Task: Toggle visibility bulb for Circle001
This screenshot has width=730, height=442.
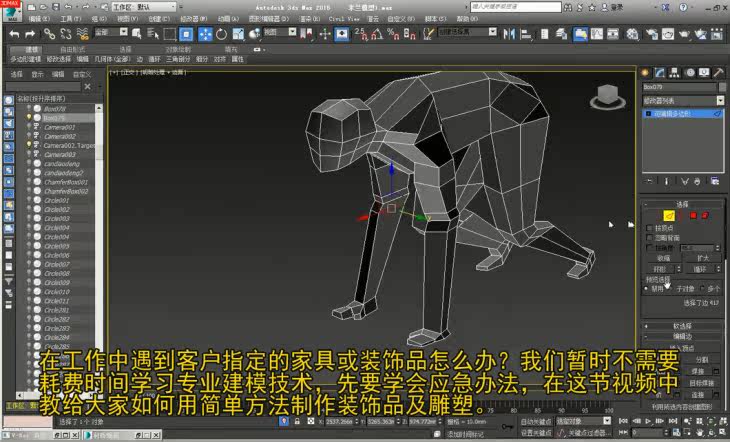Action: (29, 200)
